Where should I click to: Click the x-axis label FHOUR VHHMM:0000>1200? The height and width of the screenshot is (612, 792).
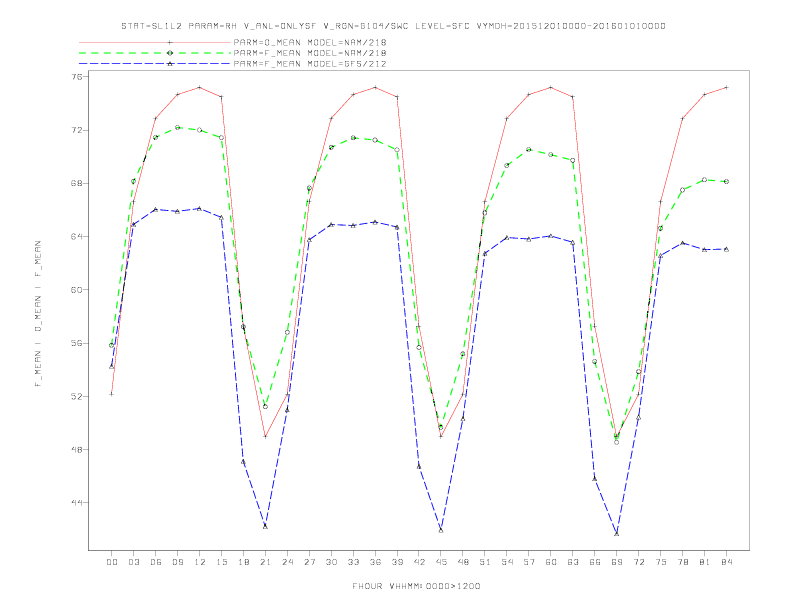pyautogui.click(x=416, y=586)
